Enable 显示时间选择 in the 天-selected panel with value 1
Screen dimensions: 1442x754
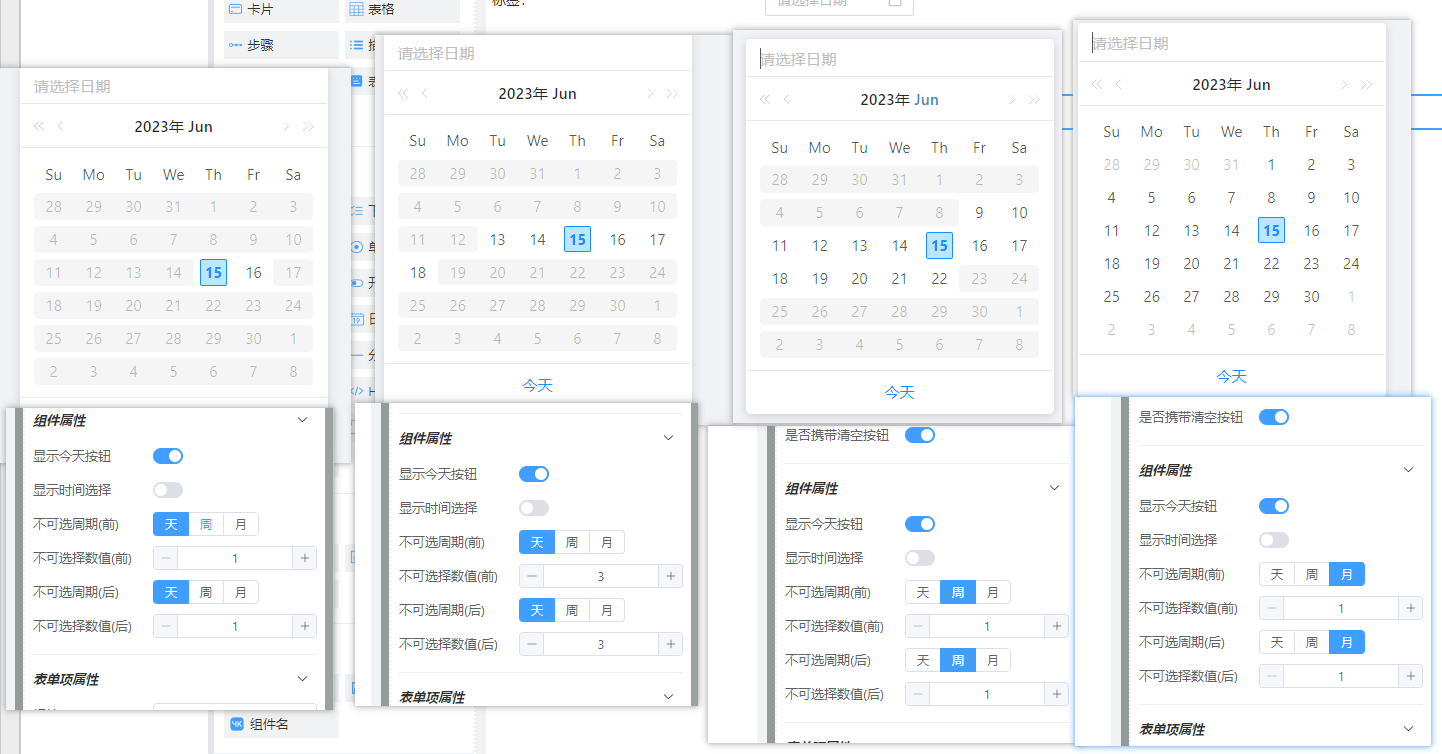168,490
